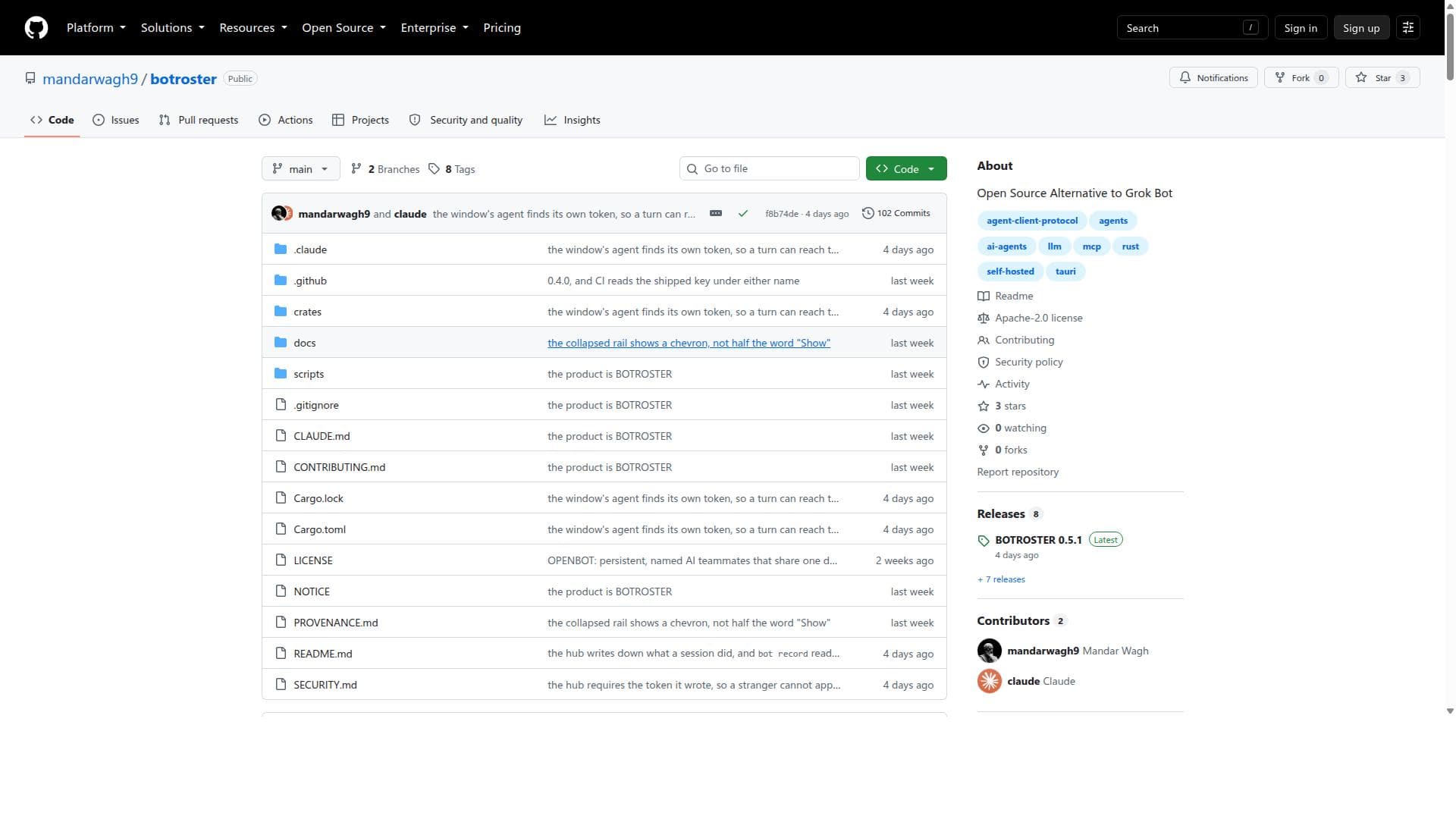This screenshot has width=1456, height=819.
Task: Open the README.md file
Action: (x=322, y=654)
